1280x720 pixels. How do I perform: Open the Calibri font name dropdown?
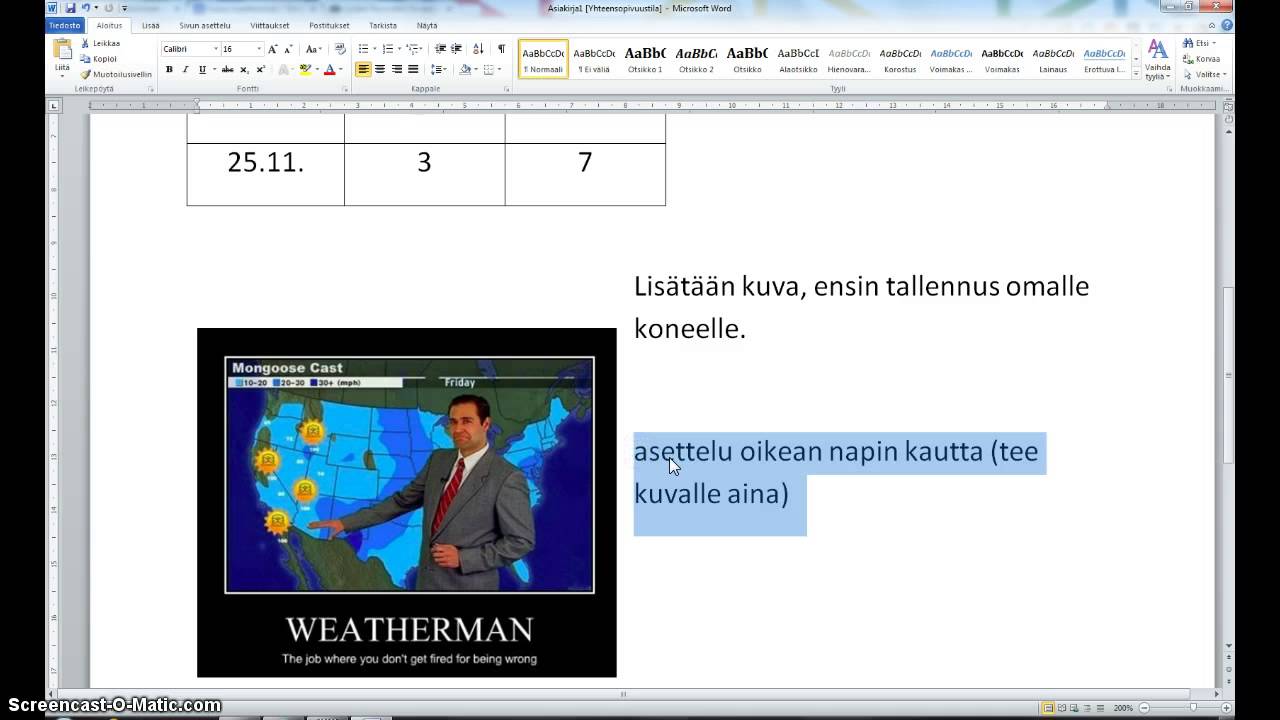click(215, 49)
